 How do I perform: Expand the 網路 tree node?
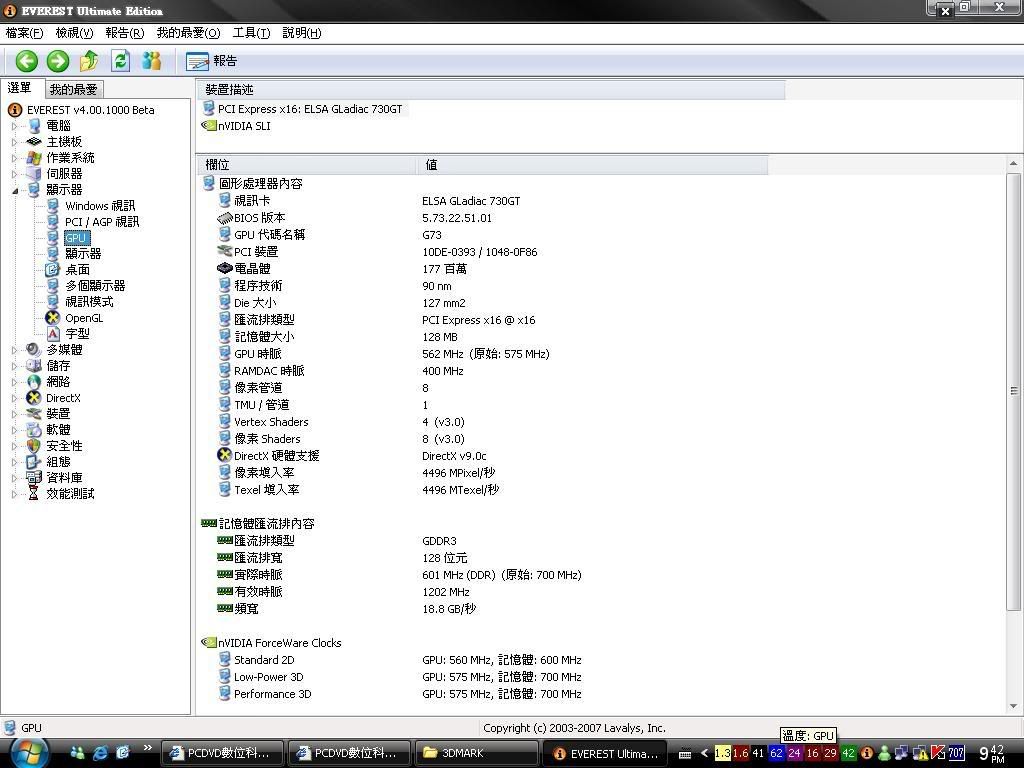click(14, 382)
